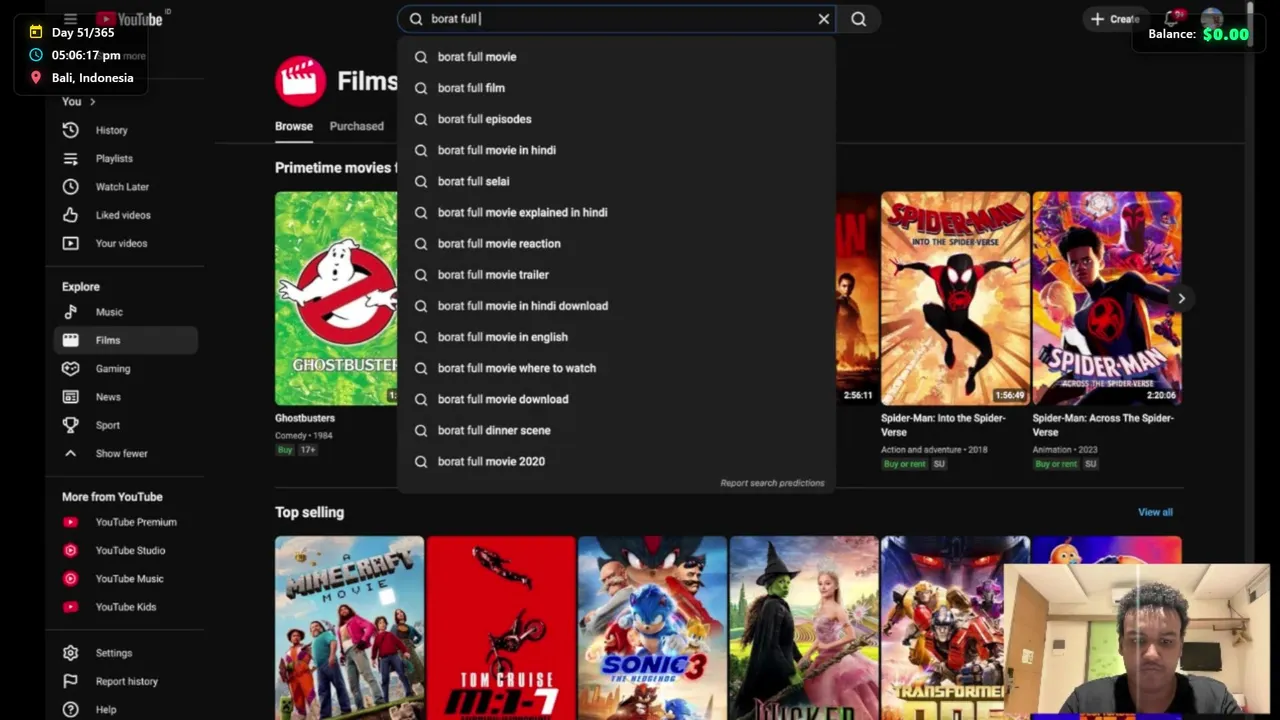Open History from the sidebar
1280x720 pixels.
[126, 130]
